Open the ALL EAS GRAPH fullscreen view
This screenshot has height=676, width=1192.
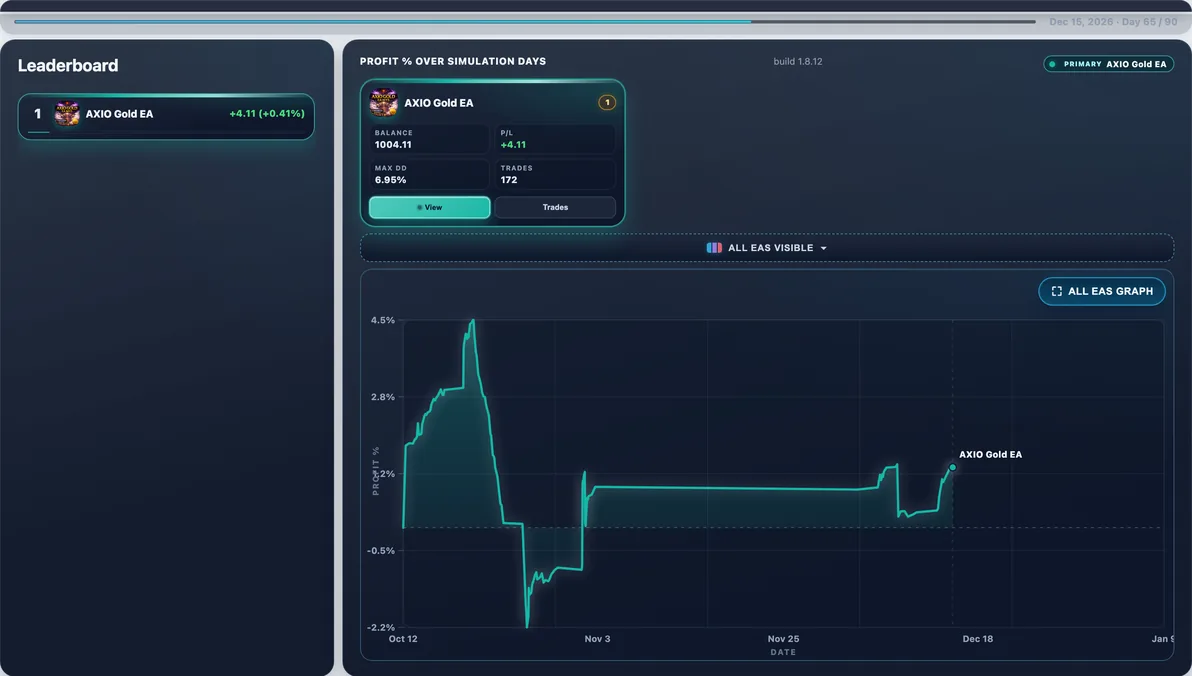pyautogui.click(x=1102, y=291)
